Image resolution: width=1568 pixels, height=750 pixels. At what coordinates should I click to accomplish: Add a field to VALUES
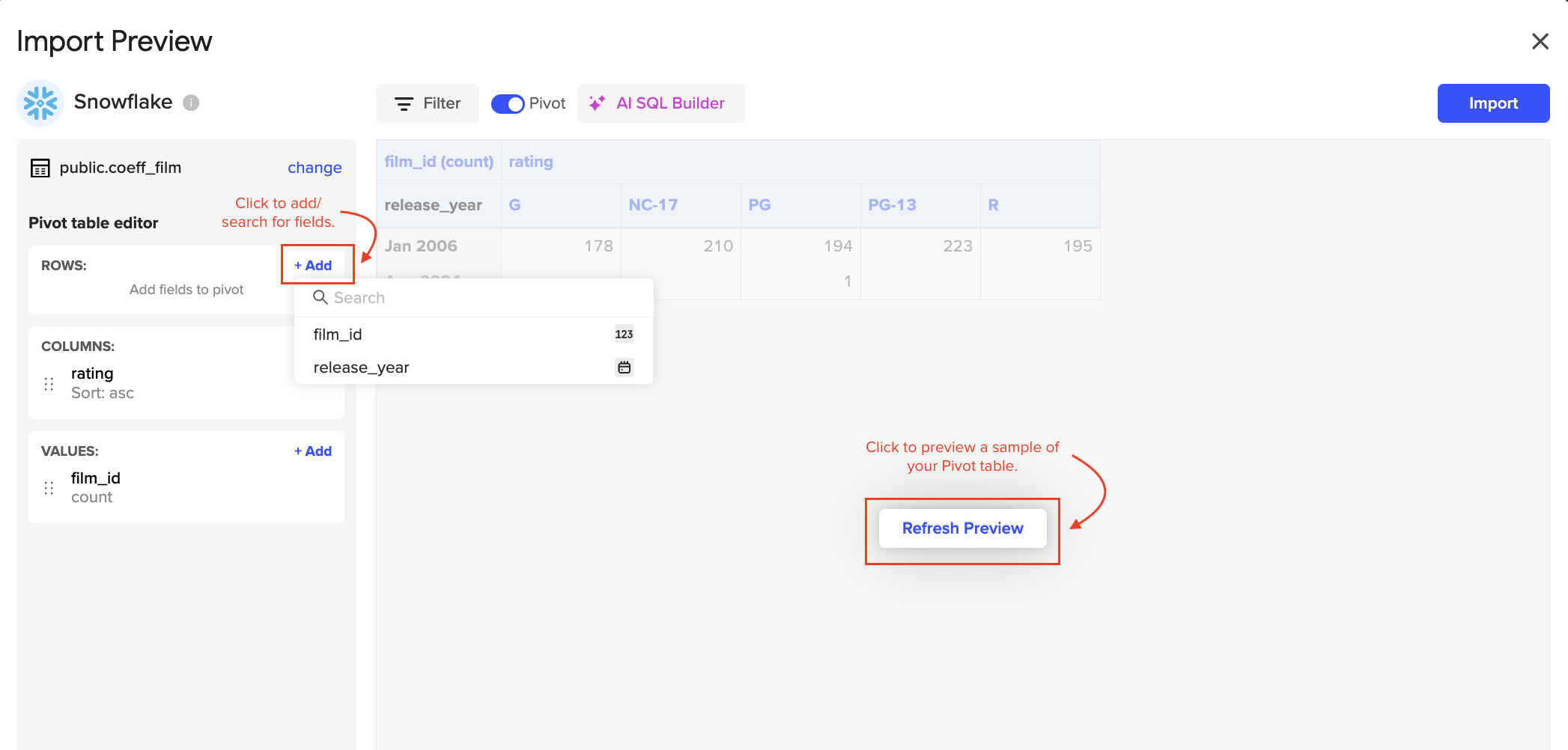coord(313,451)
